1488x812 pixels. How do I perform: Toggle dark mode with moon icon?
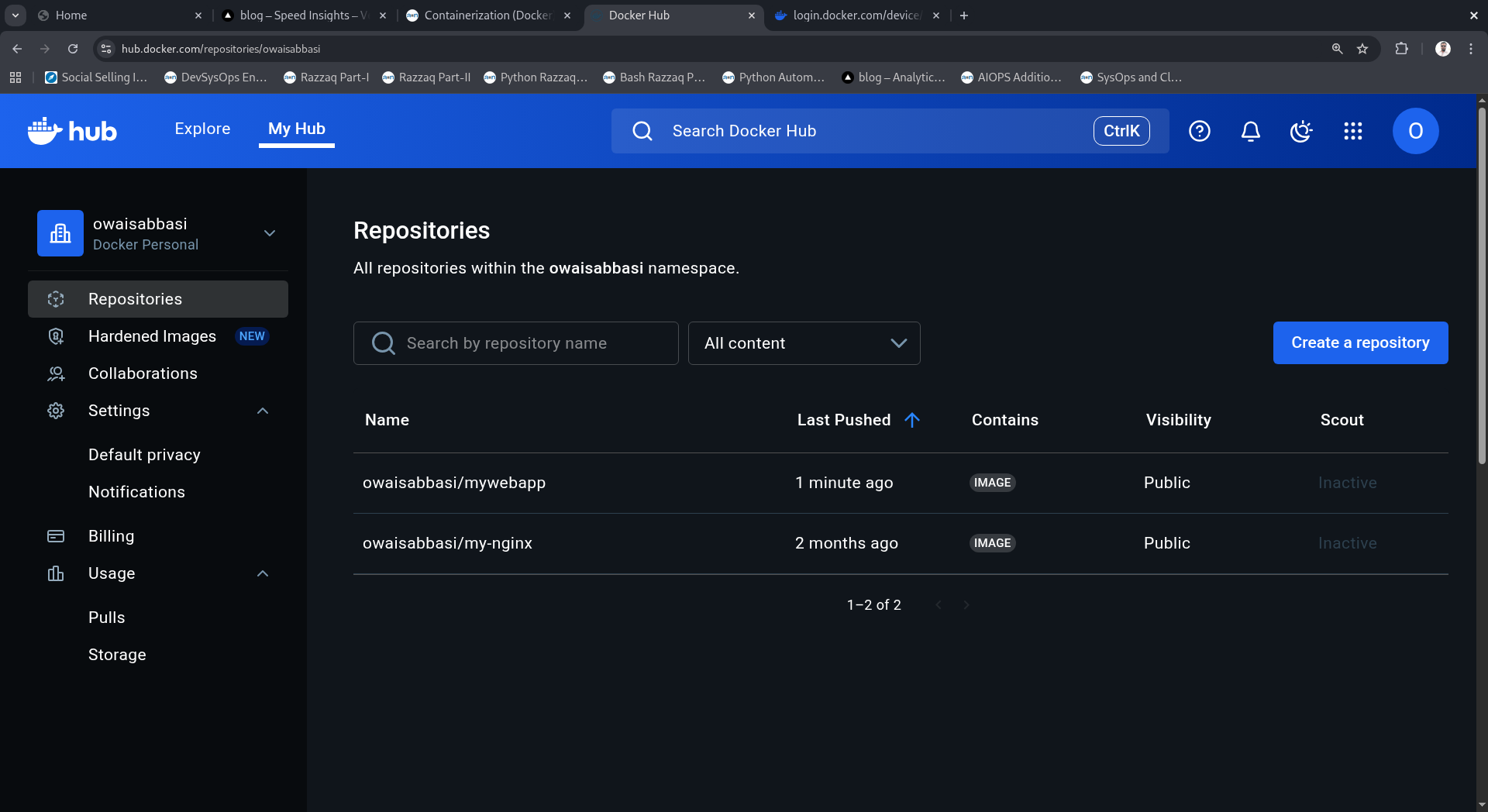point(1301,131)
